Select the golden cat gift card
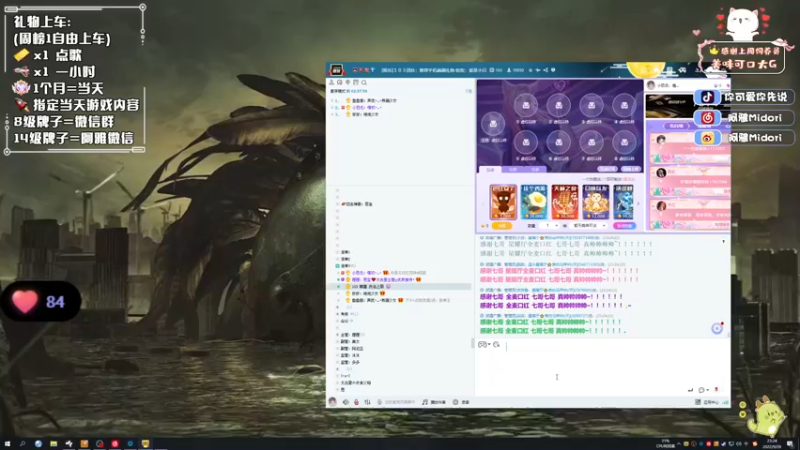800x450 pixels. pyautogui.click(x=595, y=203)
